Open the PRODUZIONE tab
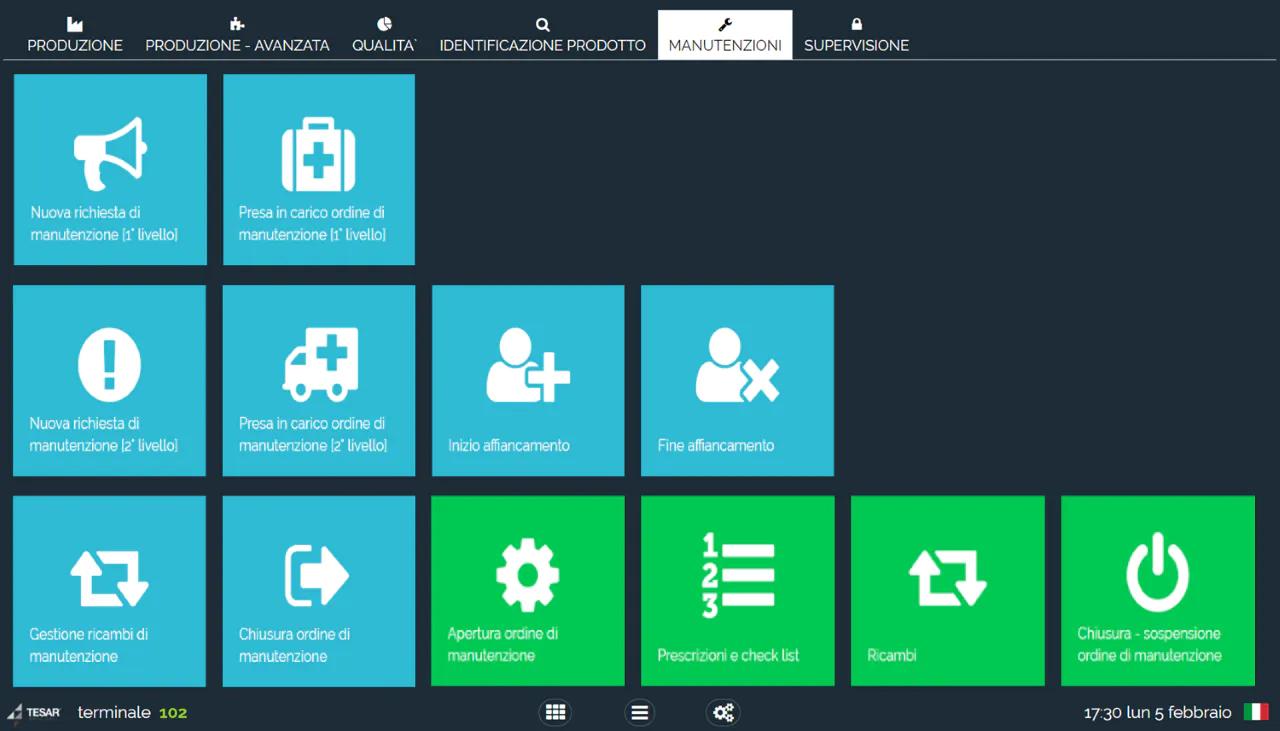Viewport: 1280px width, 731px height. pos(75,35)
